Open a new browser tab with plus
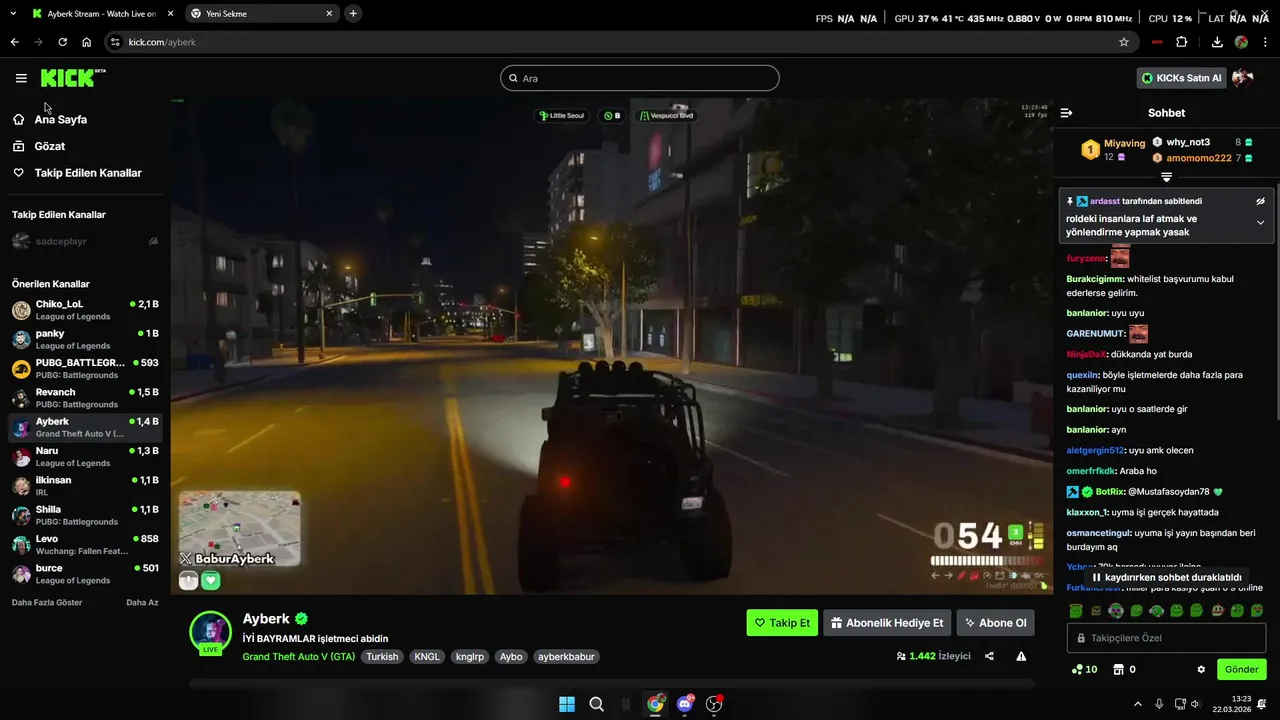The image size is (1280, 720). coord(353,13)
